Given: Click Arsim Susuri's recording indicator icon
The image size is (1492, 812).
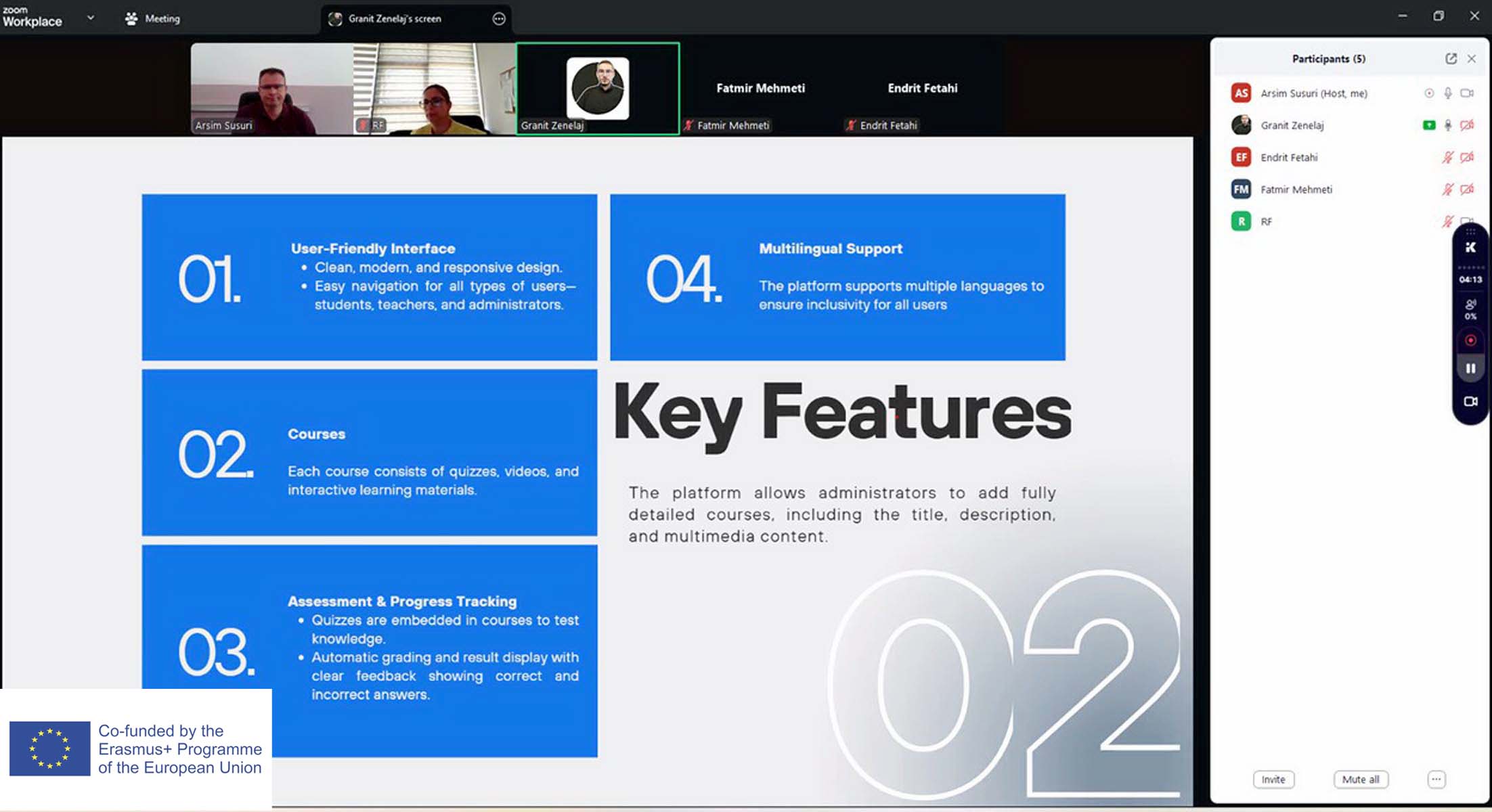Looking at the screenshot, I should pyautogui.click(x=1429, y=93).
